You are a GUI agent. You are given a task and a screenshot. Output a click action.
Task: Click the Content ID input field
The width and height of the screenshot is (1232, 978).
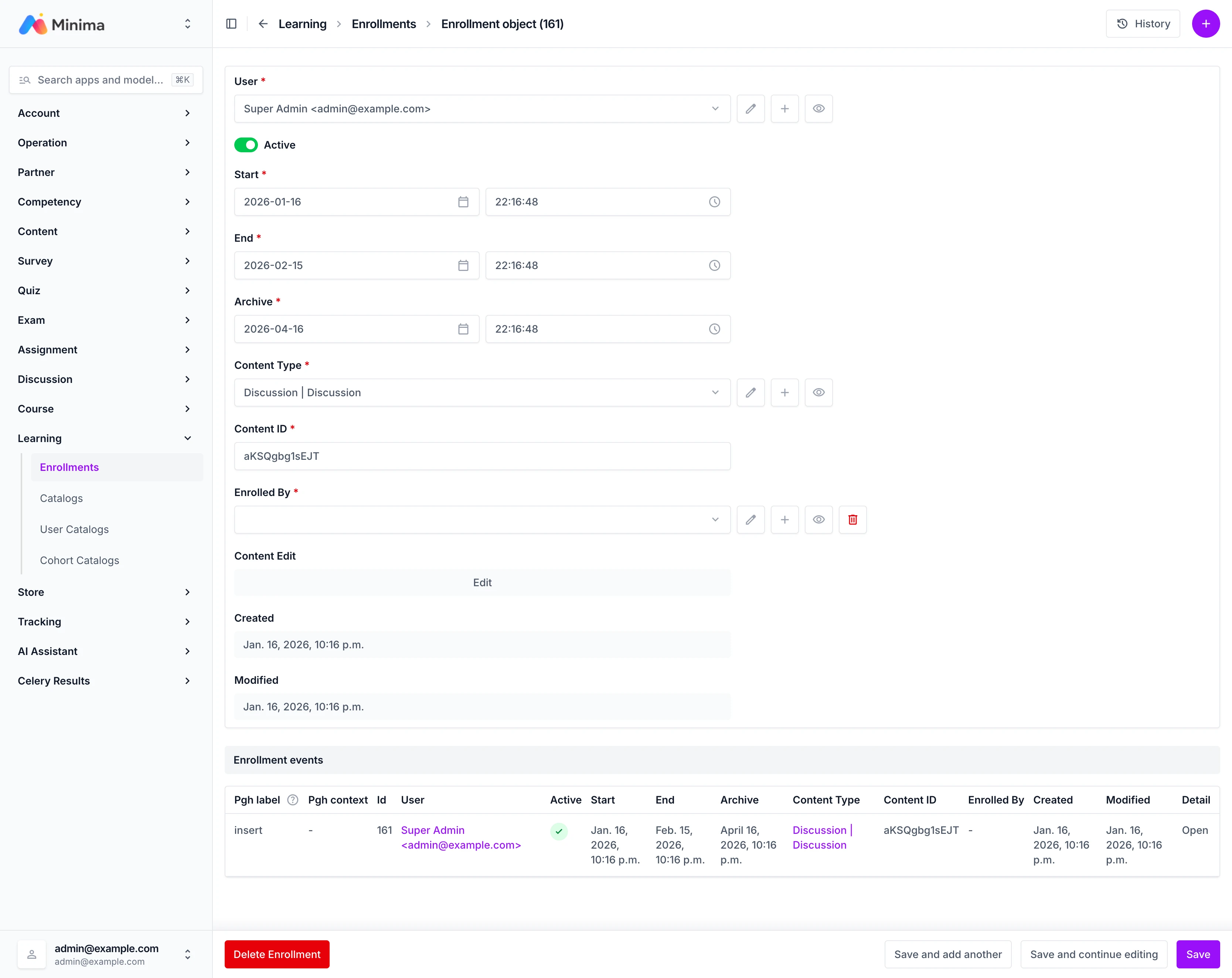[x=482, y=456]
